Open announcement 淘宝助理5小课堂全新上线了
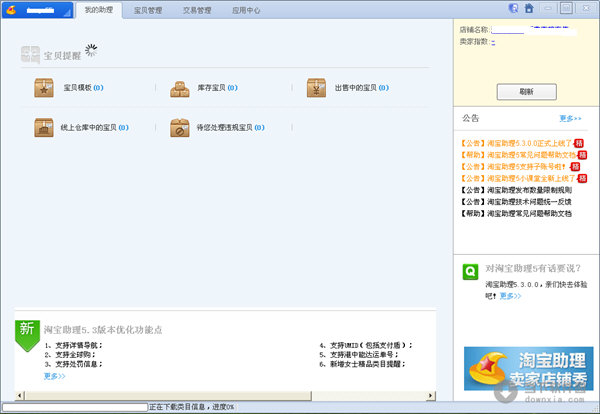600x414 pixels. pos(518,178)
